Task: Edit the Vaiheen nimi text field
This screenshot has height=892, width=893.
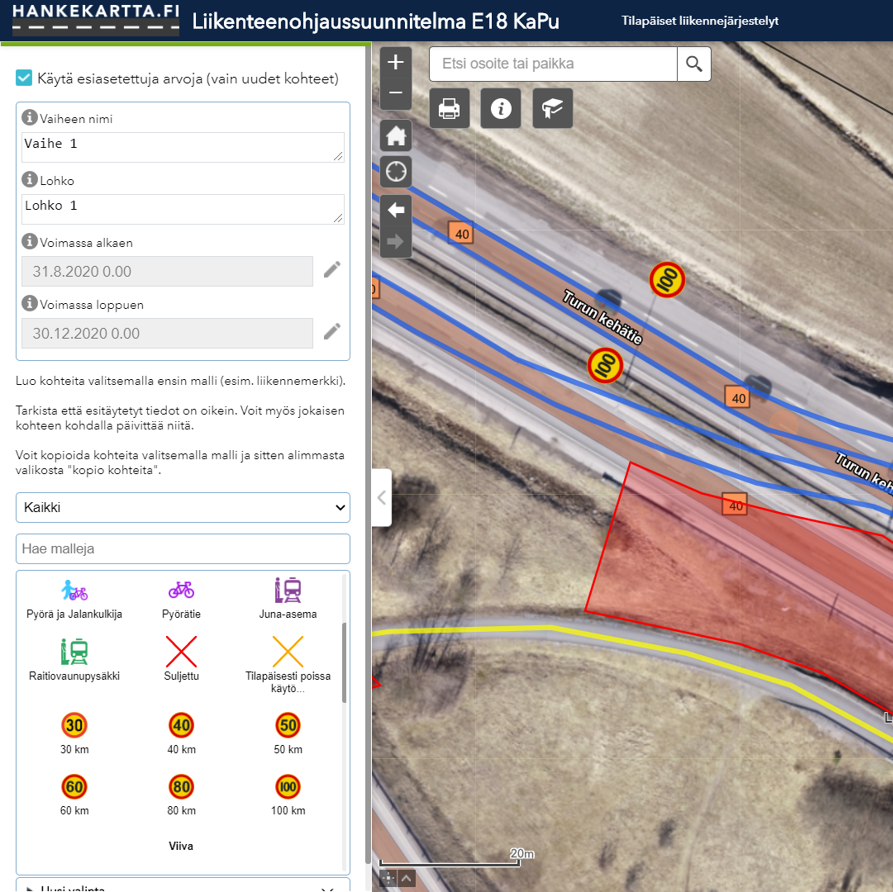Action: pyautogui.click(x=183, y=148)
